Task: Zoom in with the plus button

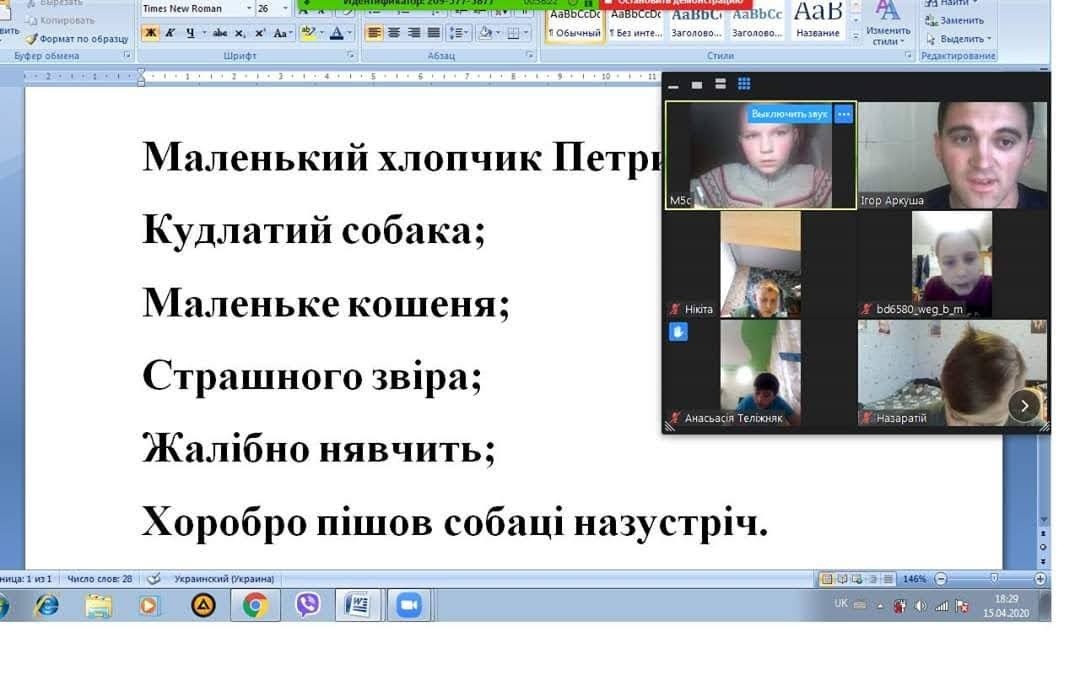Action: pos(1040,579)
